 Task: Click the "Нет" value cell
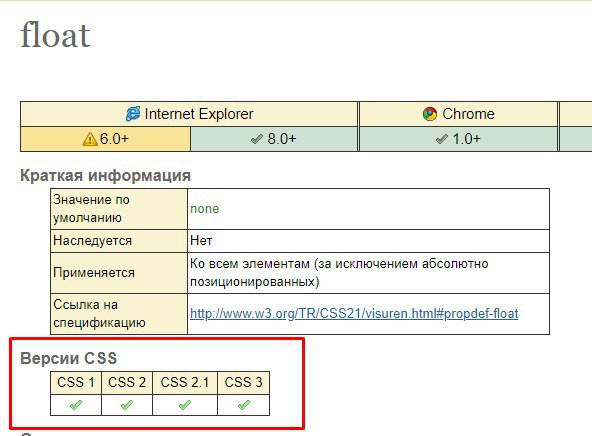[368, 241]
